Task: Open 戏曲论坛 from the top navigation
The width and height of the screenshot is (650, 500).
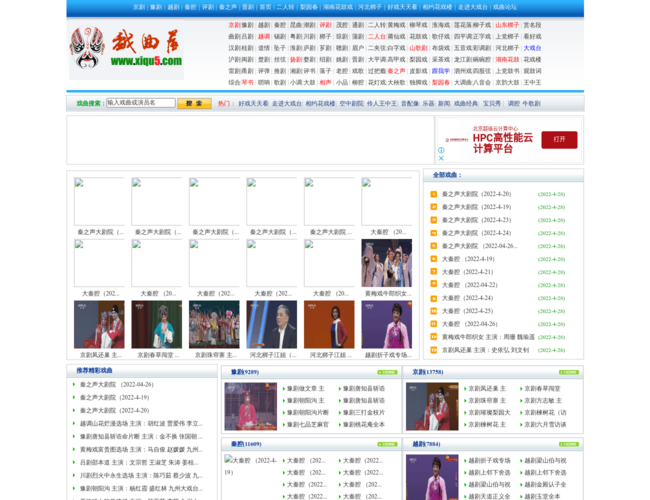Action: (x=504, y=7)
